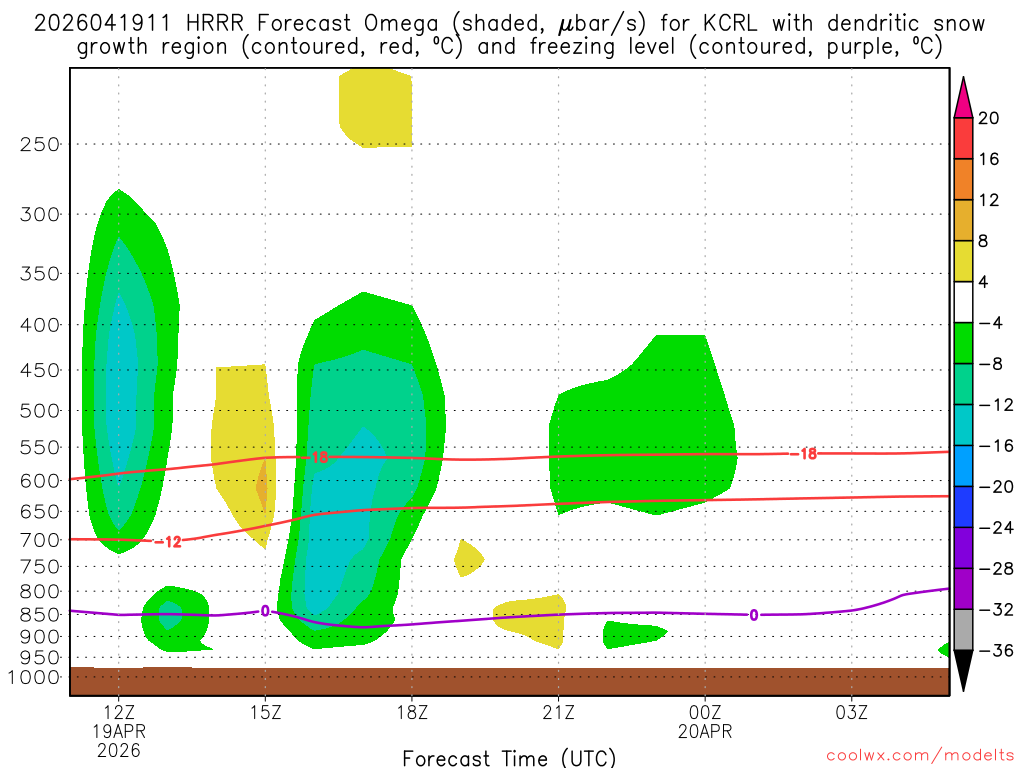
Task: Click the gray -32 to -36 colorbar swatch
Action: click(963, 630)
